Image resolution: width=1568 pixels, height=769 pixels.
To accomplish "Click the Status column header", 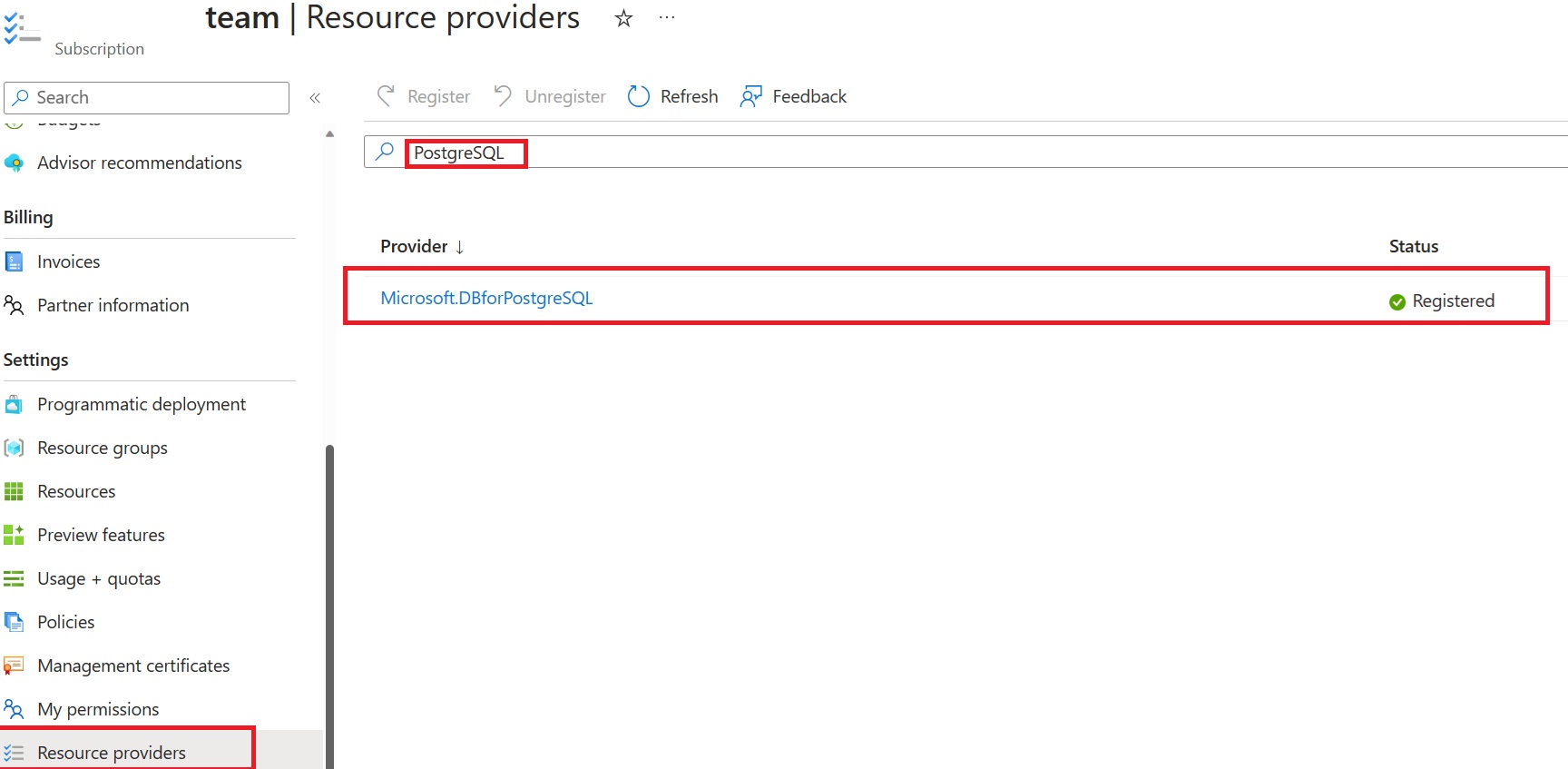I will 1414,247.
